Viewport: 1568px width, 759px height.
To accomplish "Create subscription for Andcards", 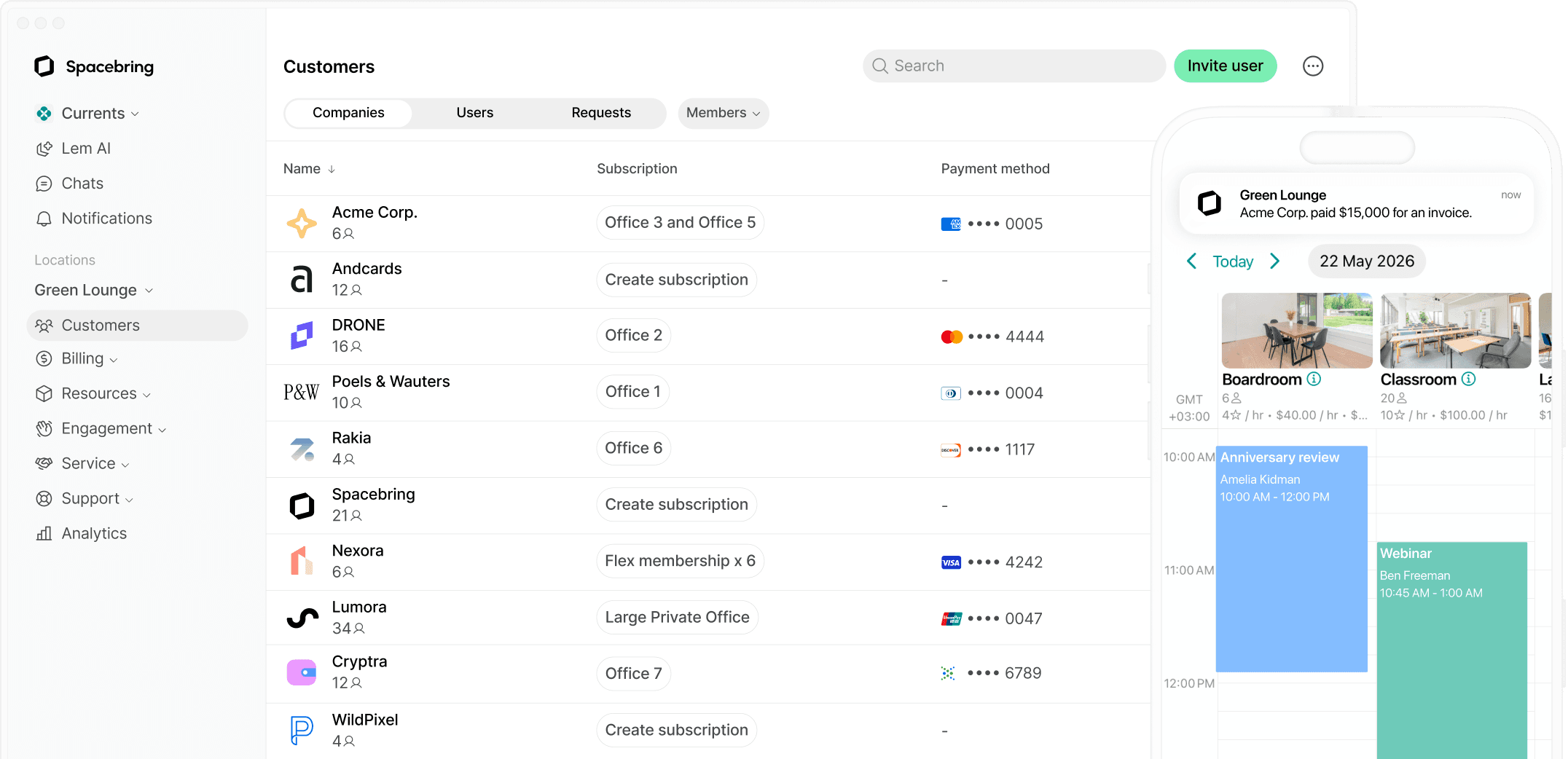I will point(676,280).
